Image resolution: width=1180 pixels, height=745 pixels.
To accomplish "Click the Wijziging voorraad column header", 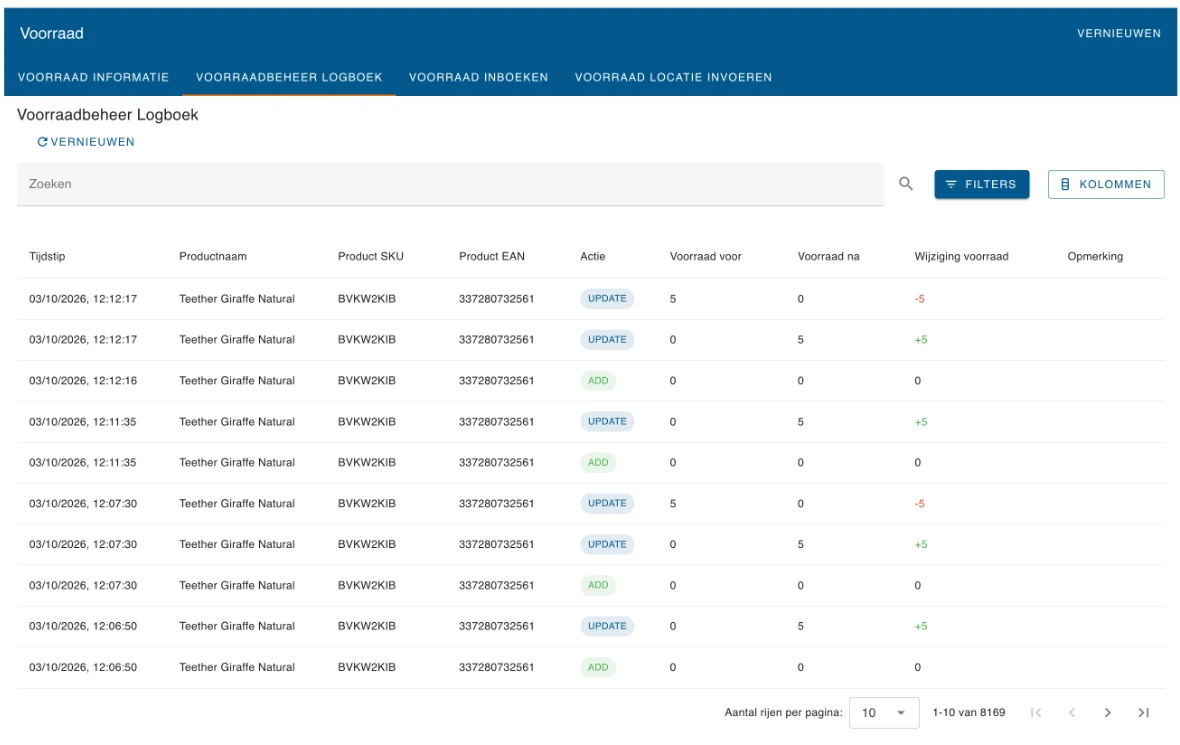I will [961, 257].
